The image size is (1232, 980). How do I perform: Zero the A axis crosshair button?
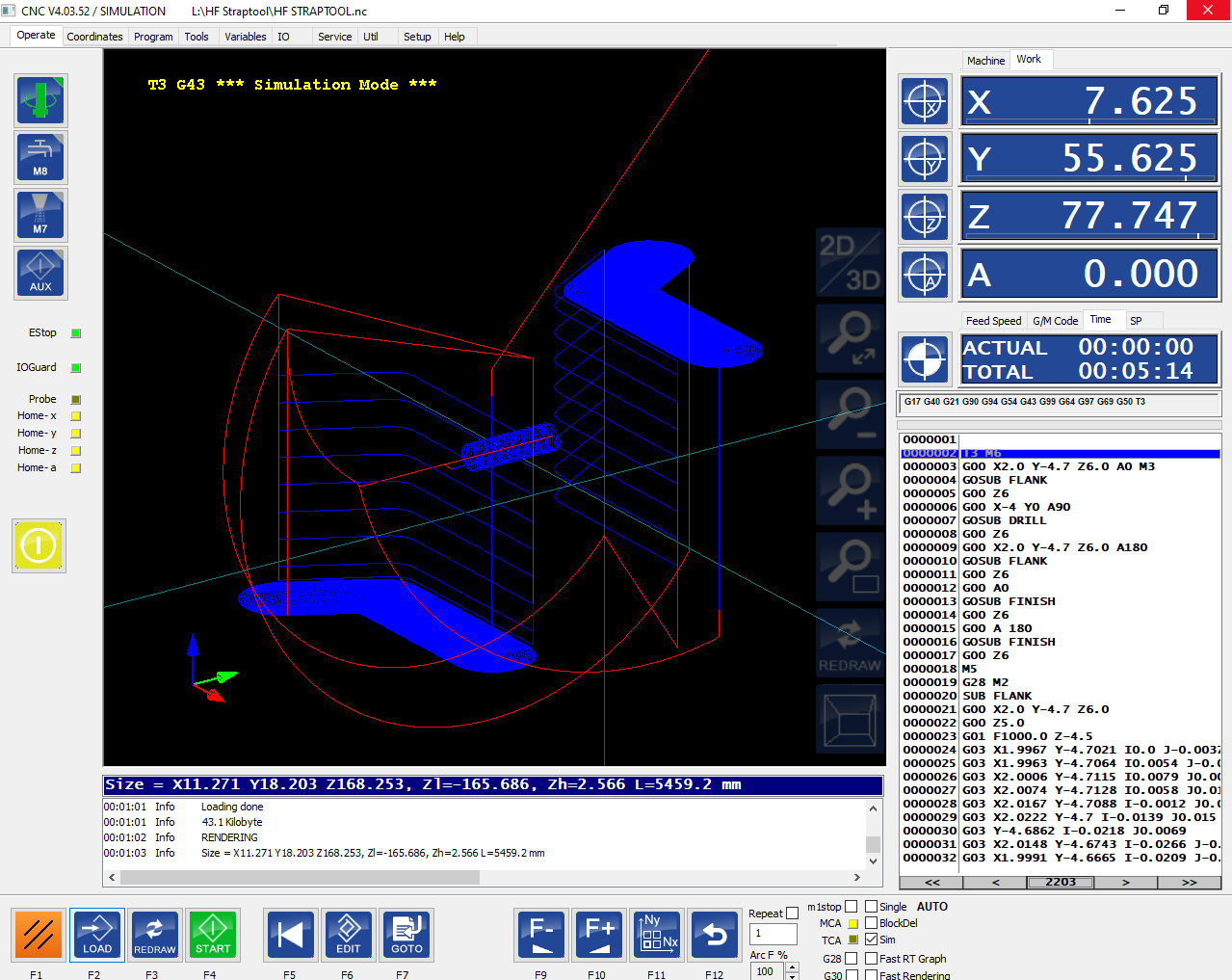click(x=925, y=275)
